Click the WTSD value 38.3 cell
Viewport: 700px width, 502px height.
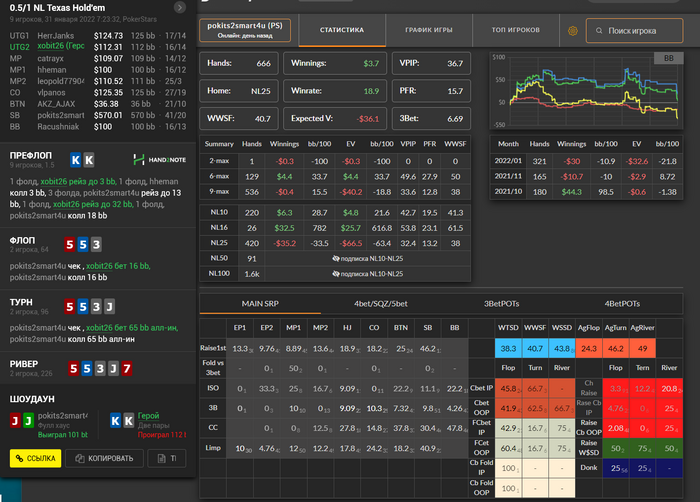(x=508, y=348)
